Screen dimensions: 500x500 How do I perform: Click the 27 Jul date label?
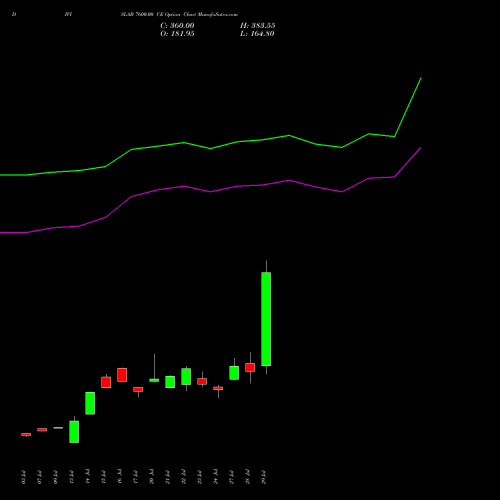(x=232, y=477)
